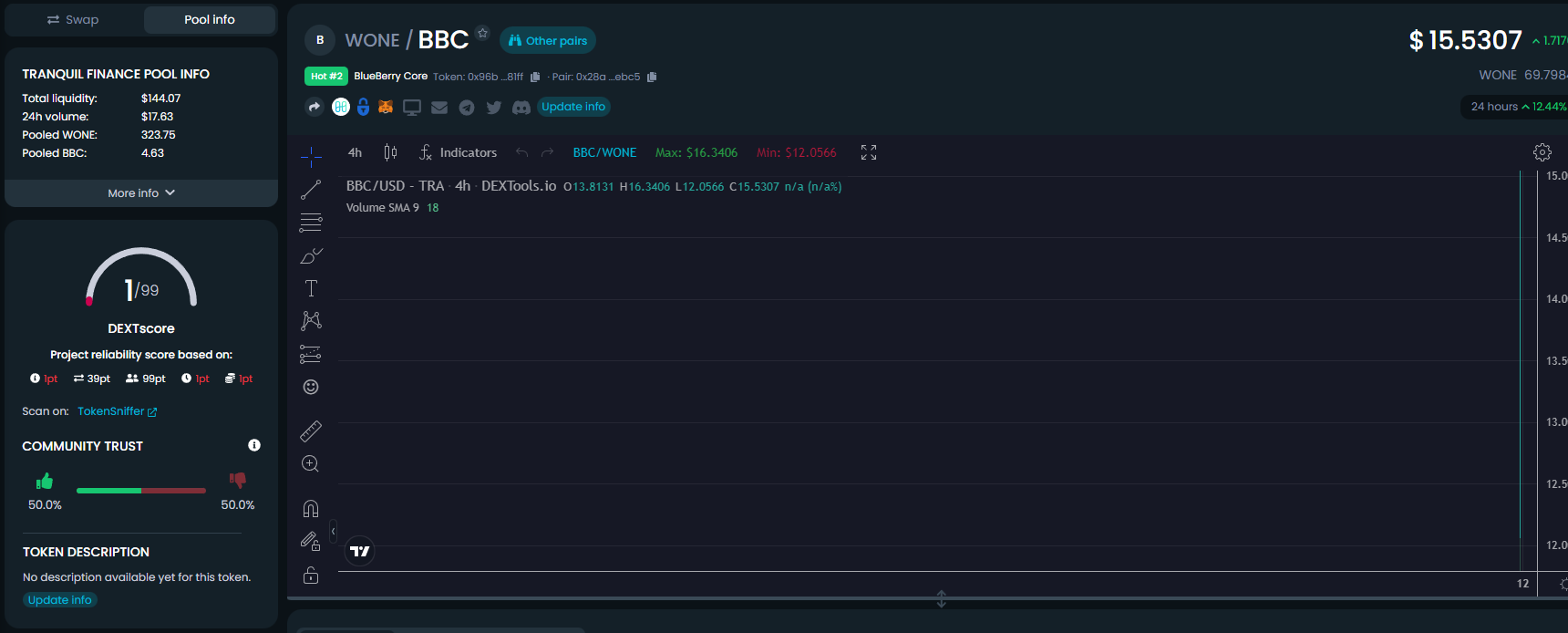1568x633 pixels.
Task: Collapse the drawing toolbar with the arrow
Action: [x=333, y=531]
